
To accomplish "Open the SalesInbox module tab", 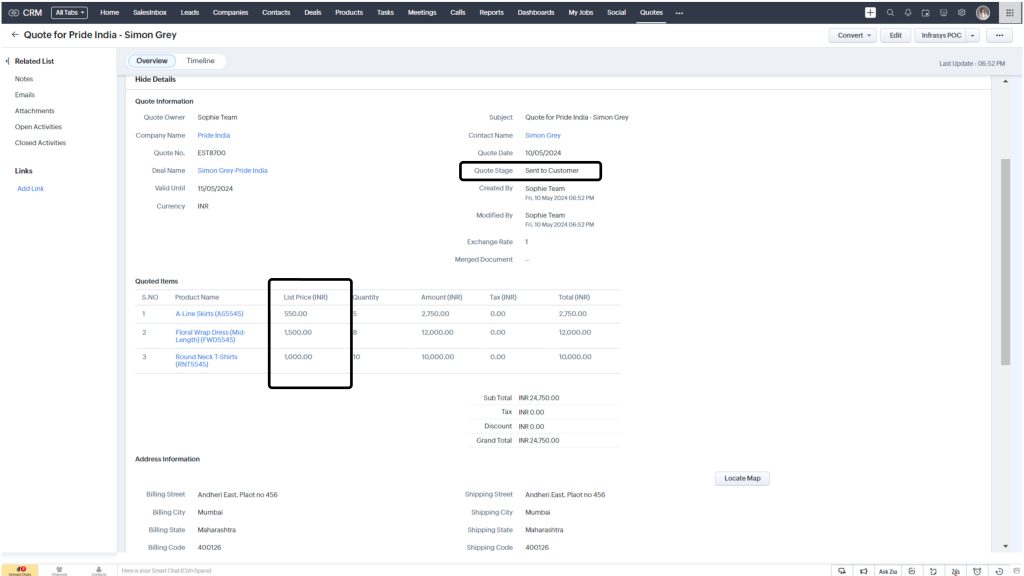I will point(150,12).
